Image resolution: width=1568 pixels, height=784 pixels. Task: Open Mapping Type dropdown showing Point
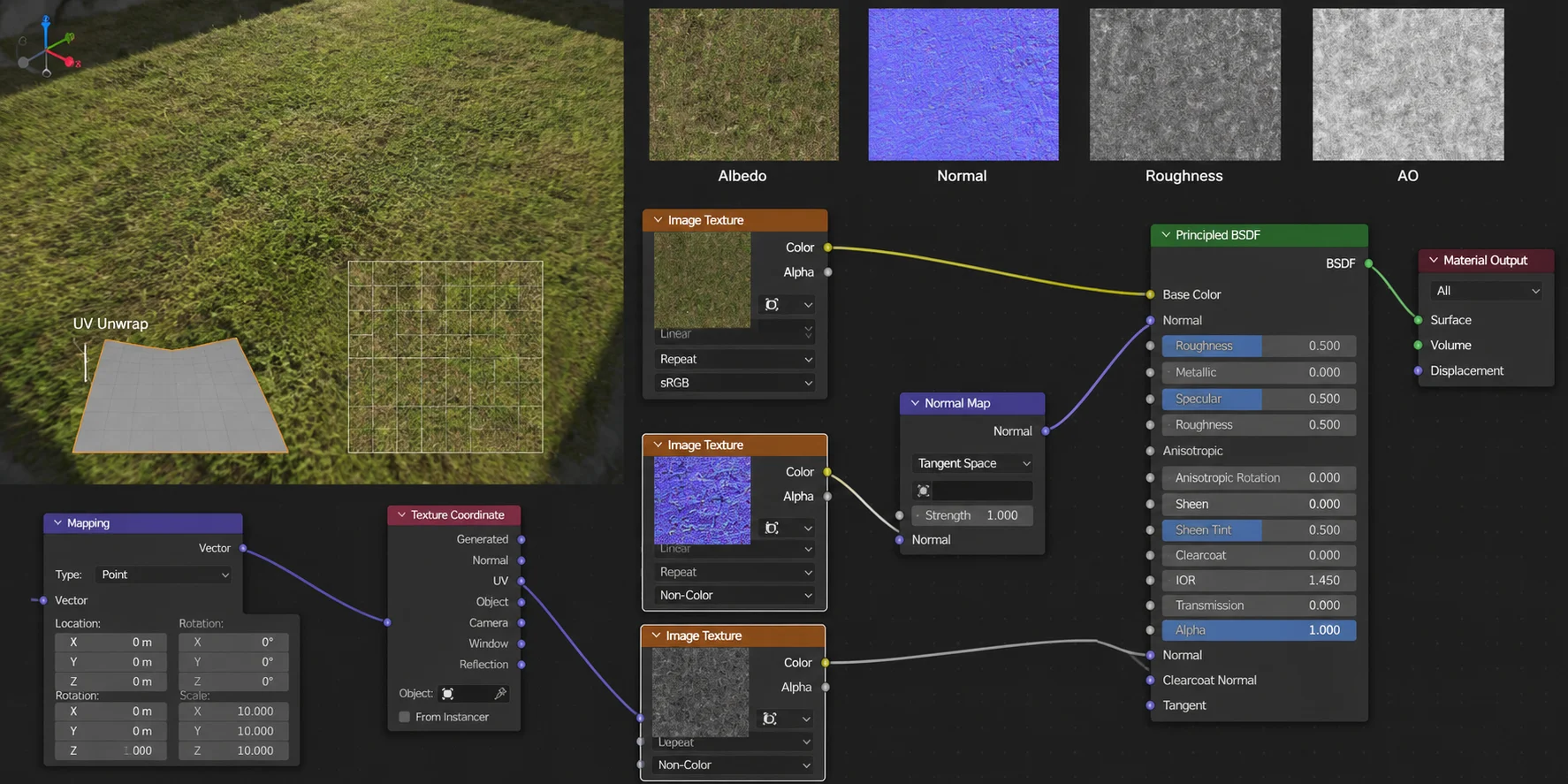click(164, 575)
